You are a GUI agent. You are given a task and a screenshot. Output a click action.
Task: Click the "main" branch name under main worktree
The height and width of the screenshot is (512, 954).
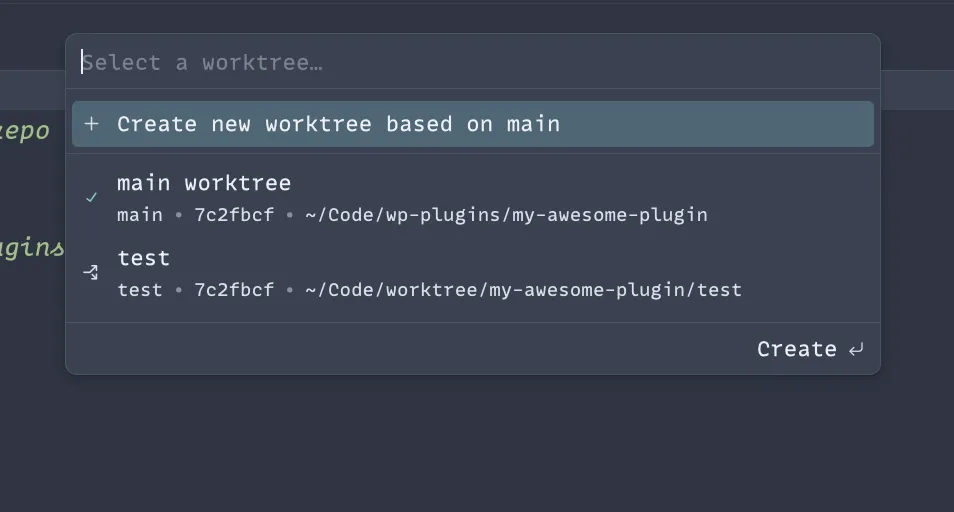140,215
